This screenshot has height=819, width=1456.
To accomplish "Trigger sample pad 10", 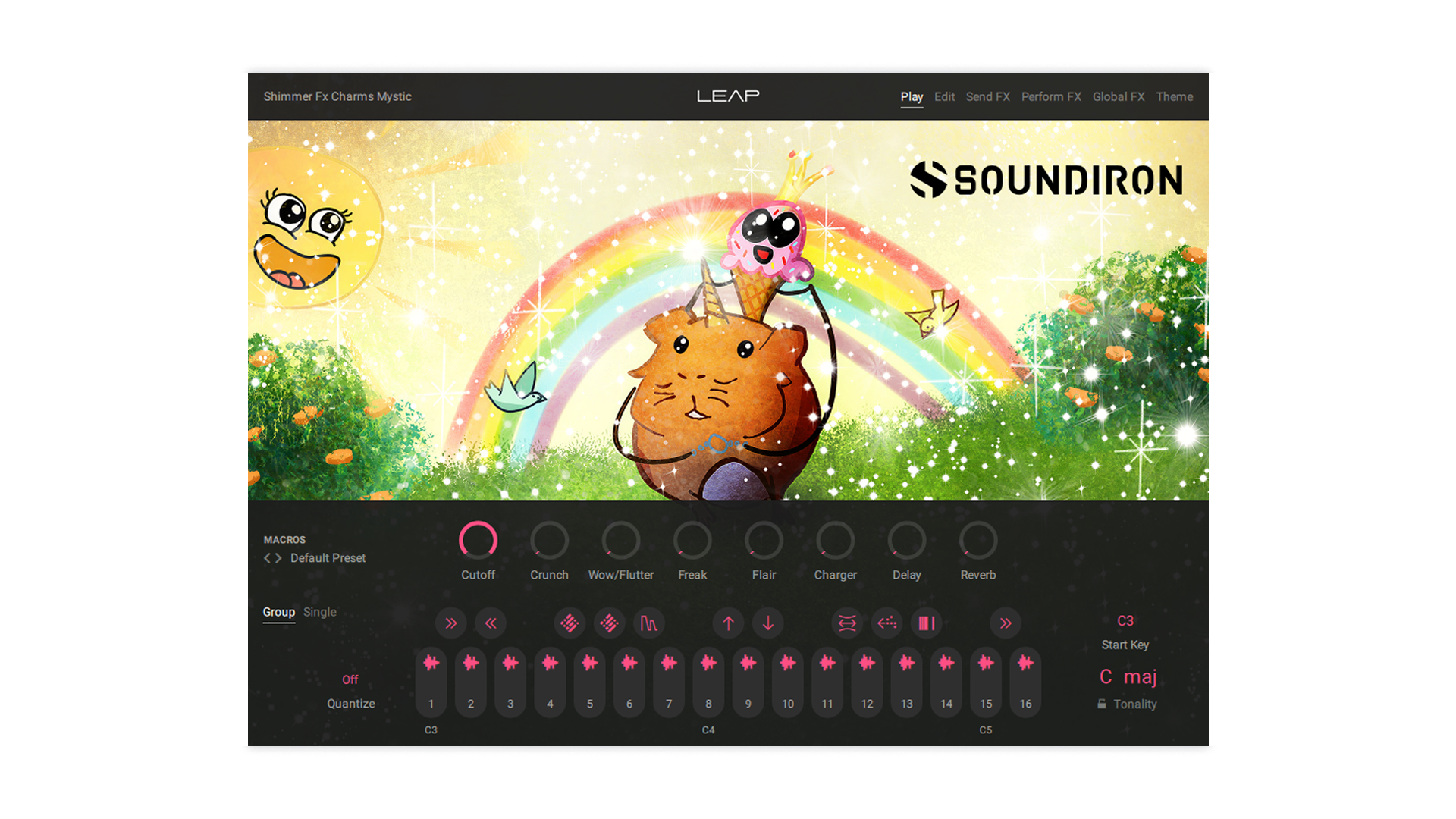I will click(788, 682).
